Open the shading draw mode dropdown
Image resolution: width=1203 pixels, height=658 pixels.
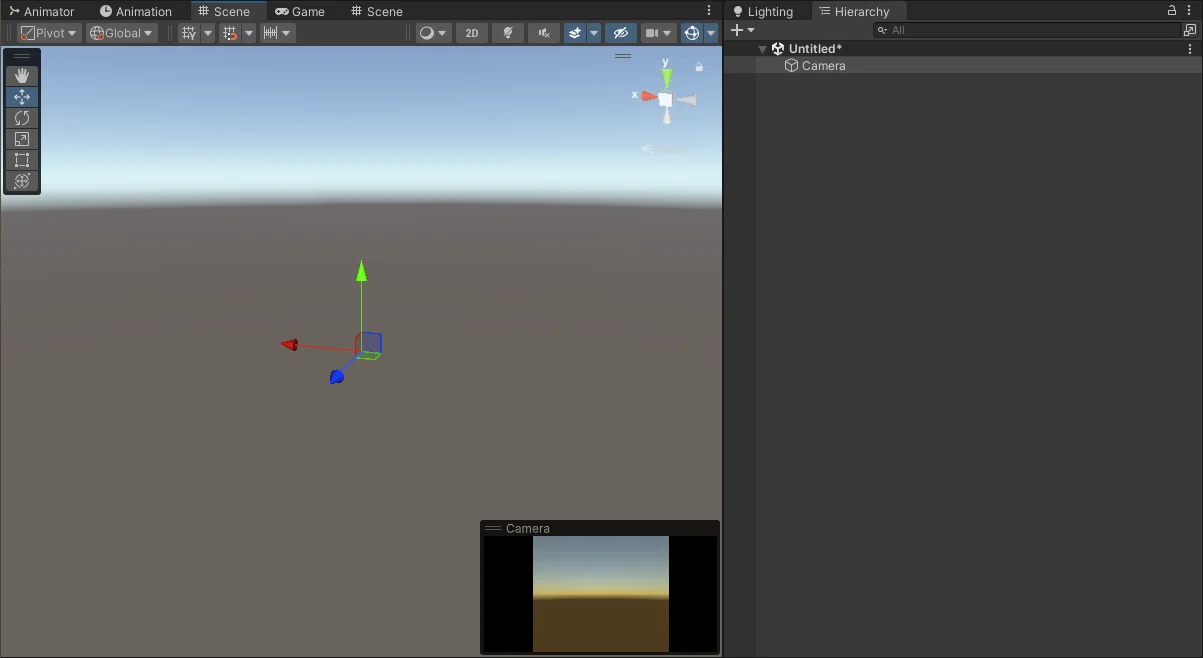(433, 33)
